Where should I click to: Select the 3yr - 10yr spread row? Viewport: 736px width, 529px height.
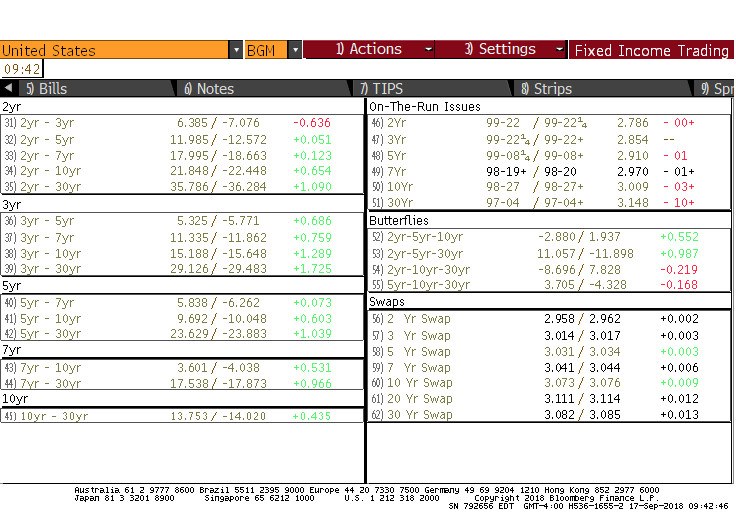(182, 253)
